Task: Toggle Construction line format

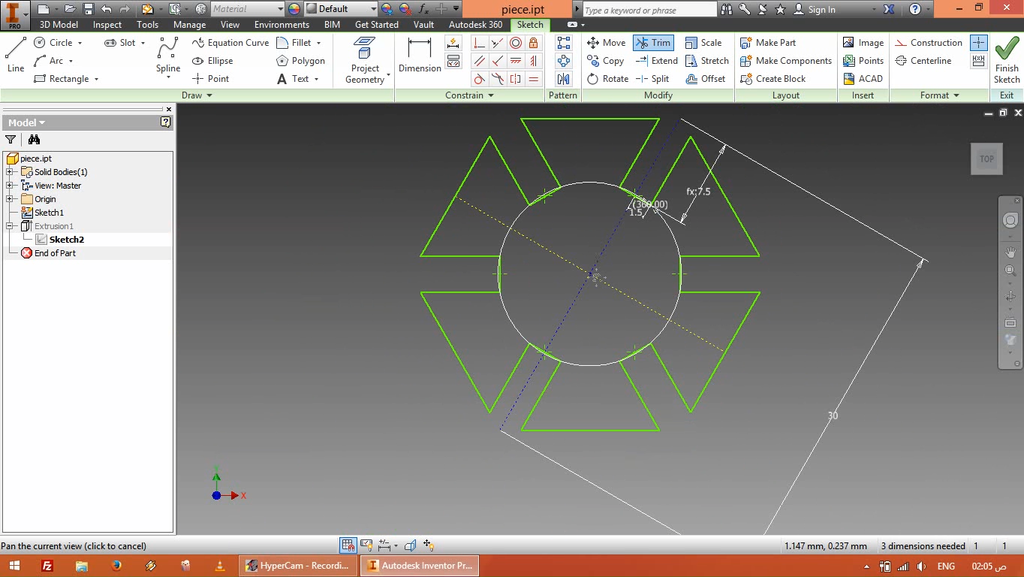Action: tap(928, 42)
